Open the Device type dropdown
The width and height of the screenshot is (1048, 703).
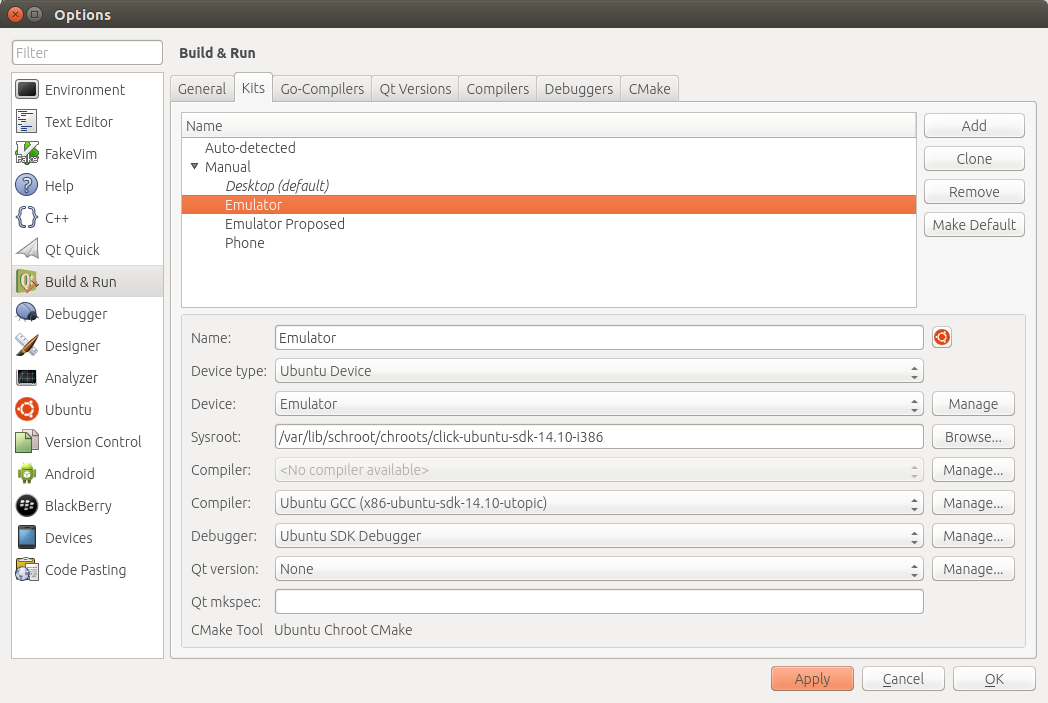coord(598,371)
